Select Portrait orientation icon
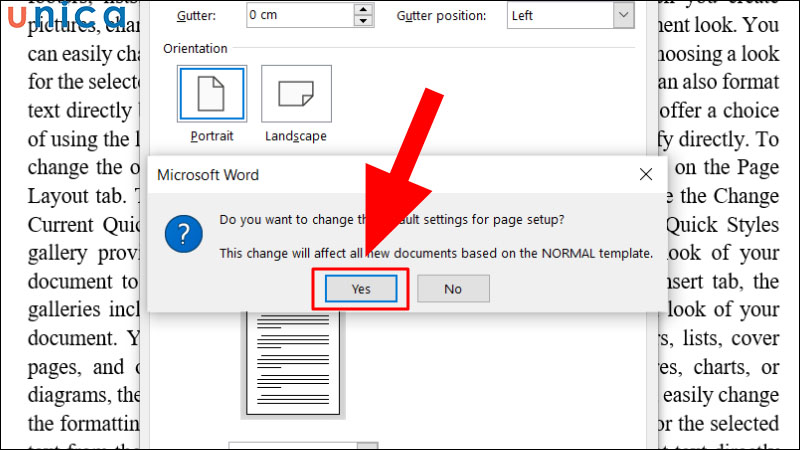This screenshot has width=800, height=450. [212, 93]
